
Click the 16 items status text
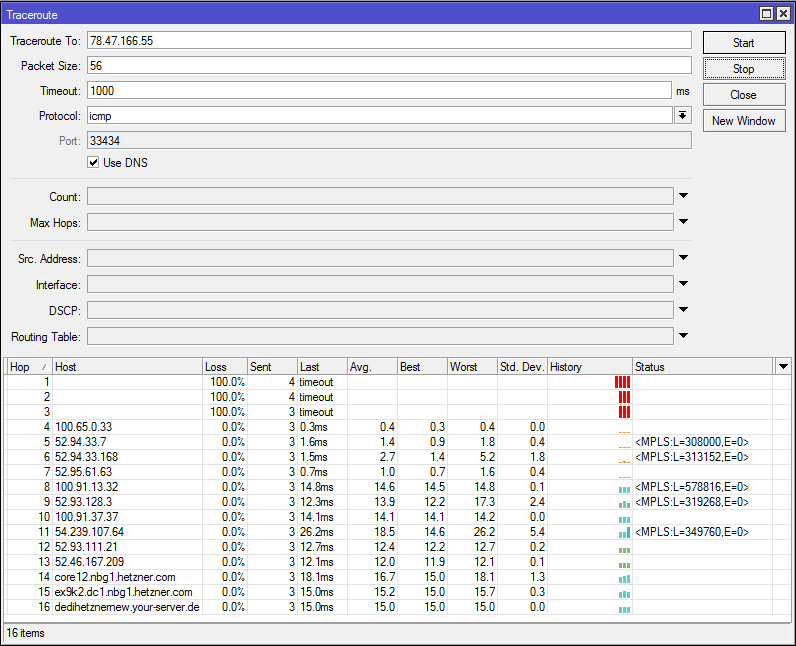25,633
